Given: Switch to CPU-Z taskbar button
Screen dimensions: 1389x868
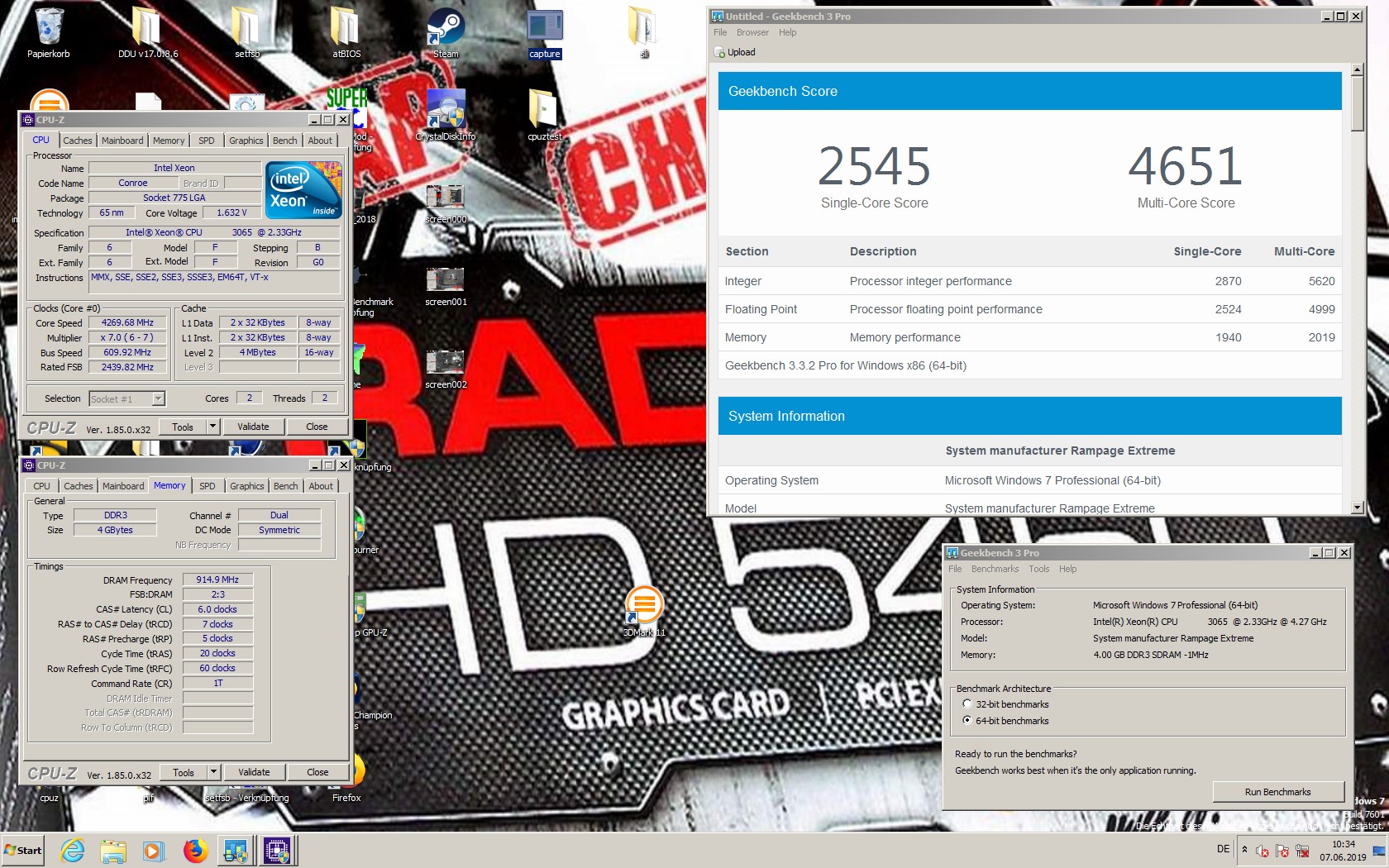Looking at the screenshot, I should click(x=277, y=851).
